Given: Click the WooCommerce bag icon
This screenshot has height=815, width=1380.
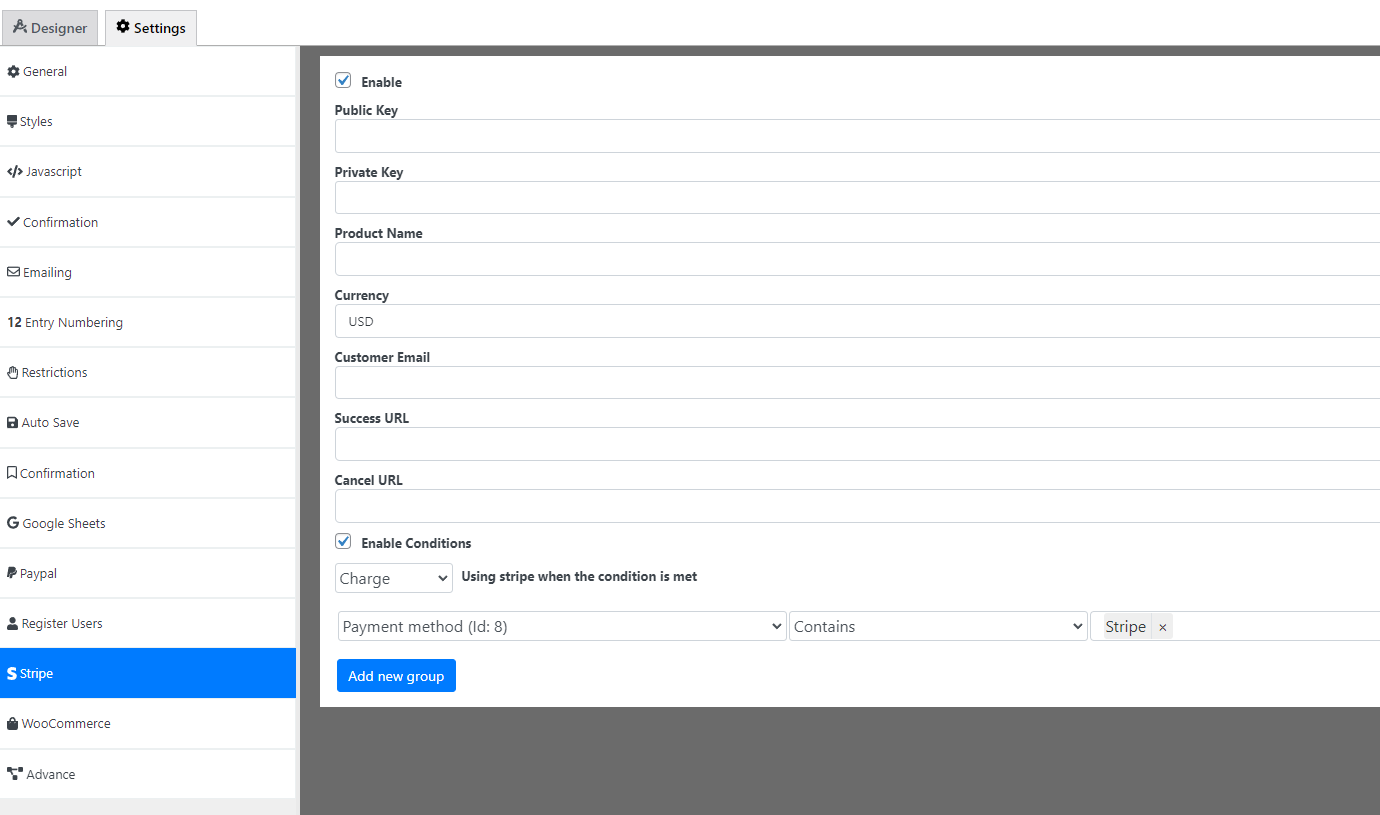Looking at the screenshot, I should click(x=13, y=723).
